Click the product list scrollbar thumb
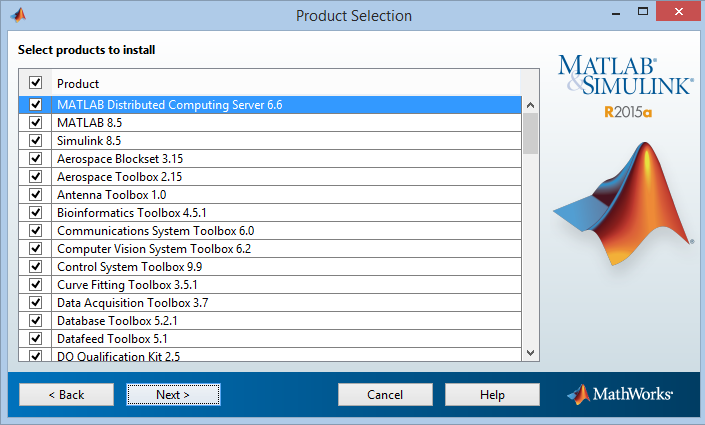 point(531,134)
